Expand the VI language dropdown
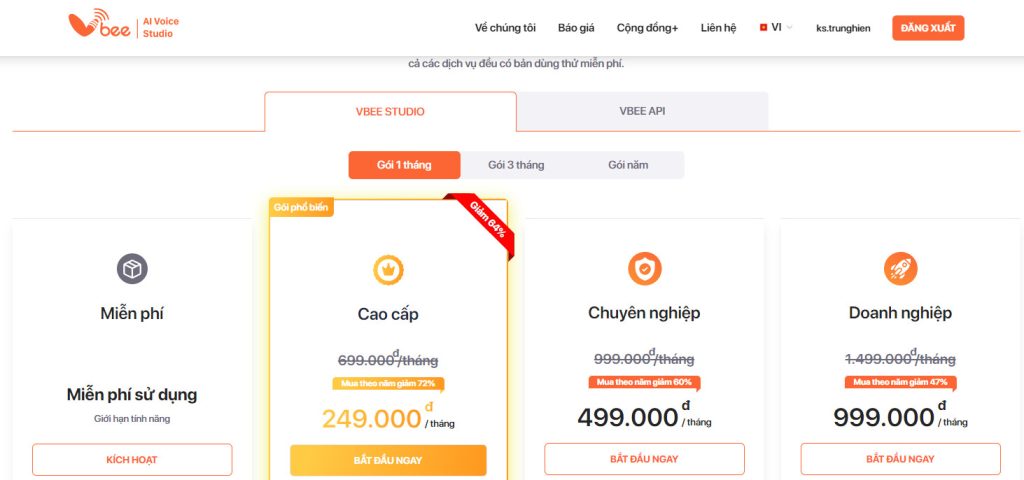The width and height of the screenshot is (1024, 480). [x=778, y=28]
